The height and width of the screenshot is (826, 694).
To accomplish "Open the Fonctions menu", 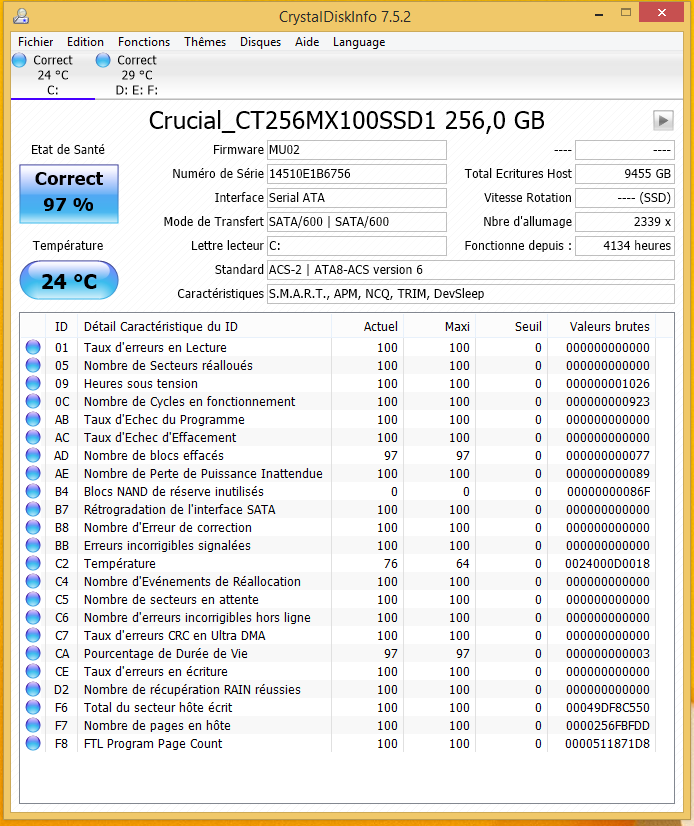I will tap(144, 42).
